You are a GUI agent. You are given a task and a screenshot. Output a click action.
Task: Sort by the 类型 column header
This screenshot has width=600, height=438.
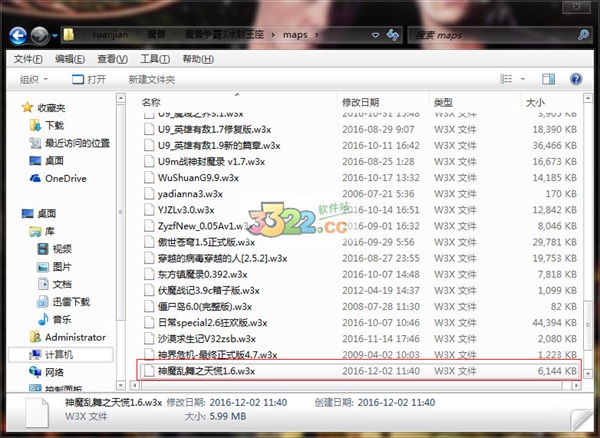pos(443,102)
